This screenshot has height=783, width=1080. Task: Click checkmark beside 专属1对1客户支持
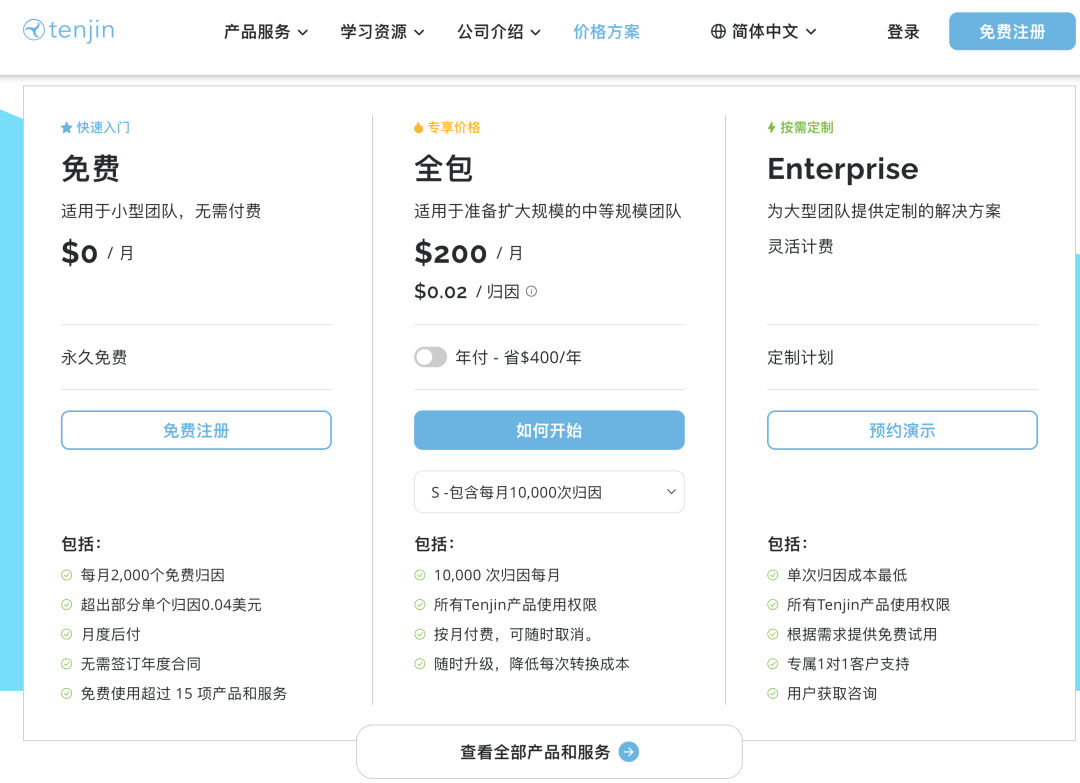click(x=773, y=664)
